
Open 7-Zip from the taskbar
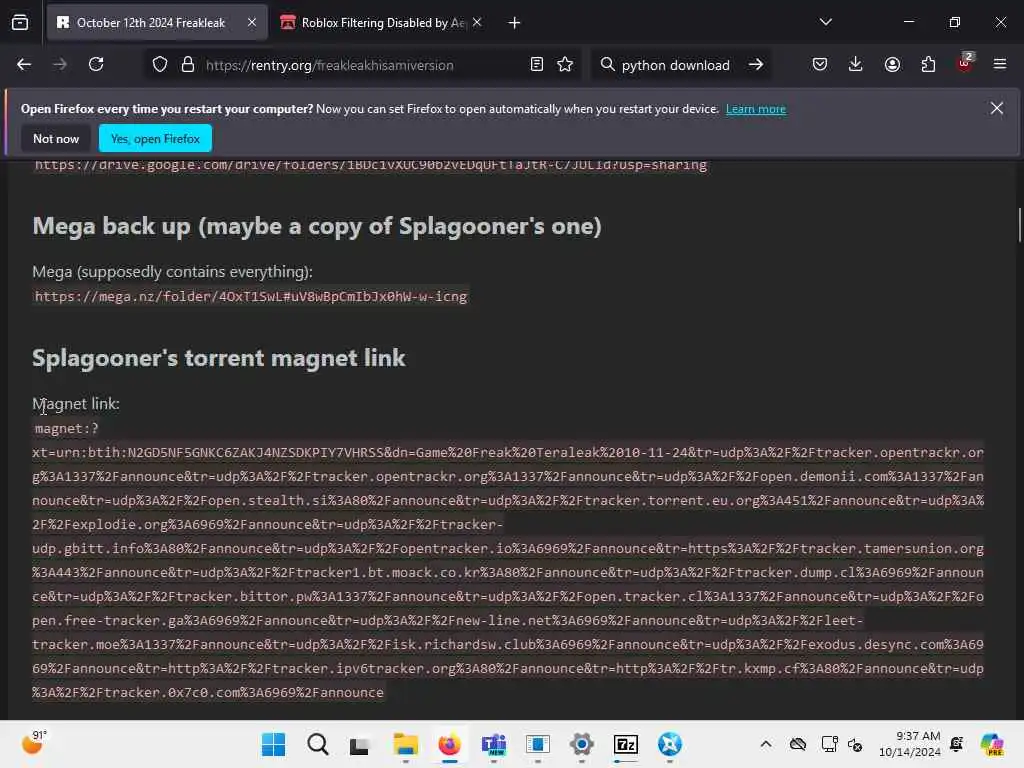[626, 744]
